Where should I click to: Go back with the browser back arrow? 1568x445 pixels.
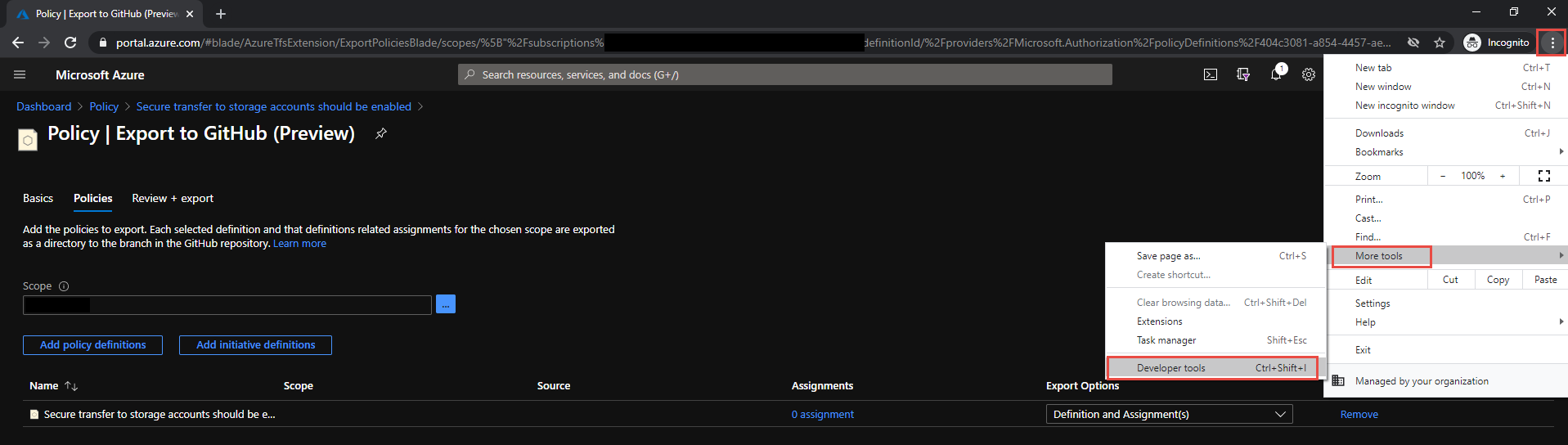click(x=18, y=43)
